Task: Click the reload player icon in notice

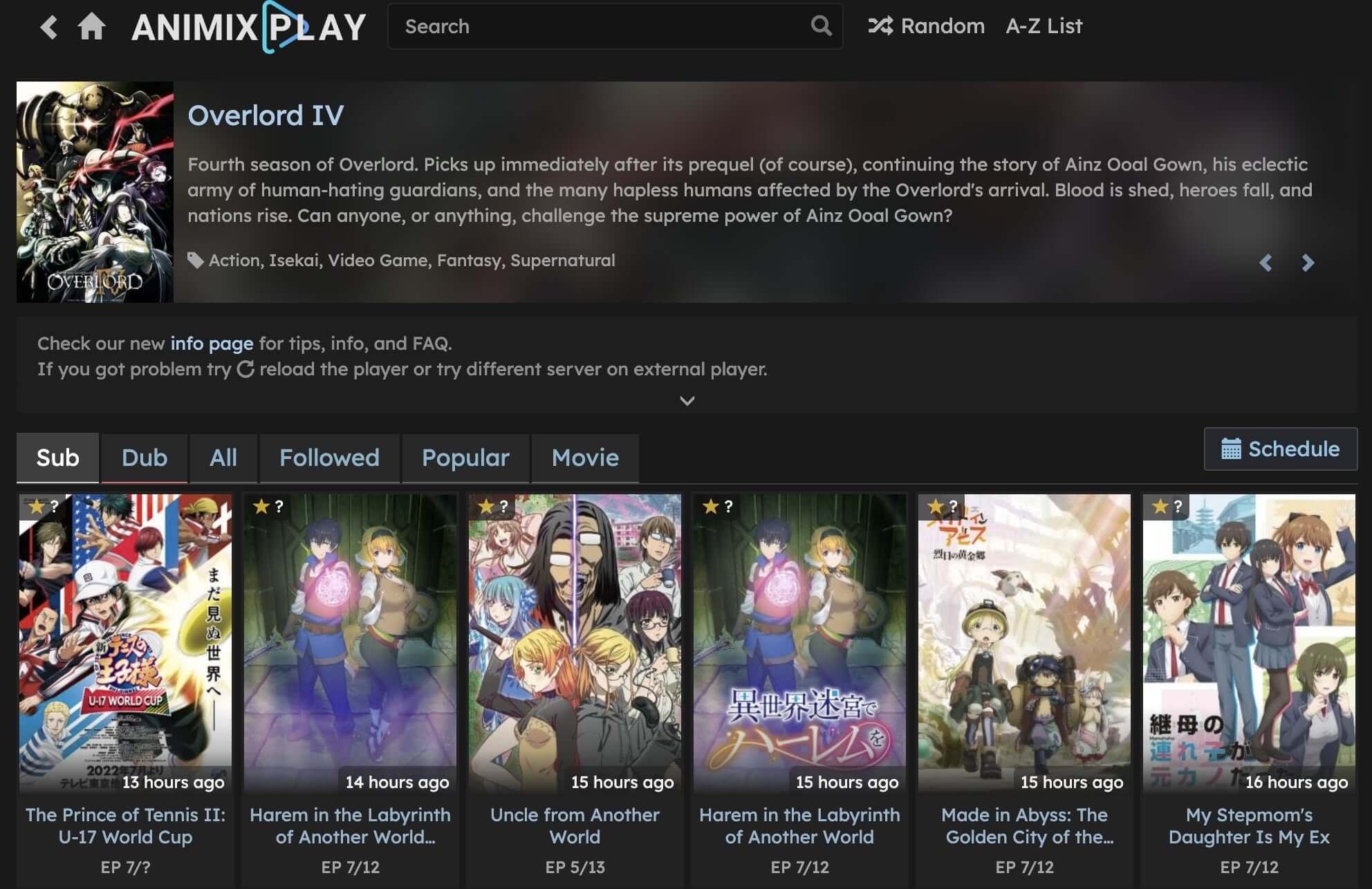Action: pos(245,369)
